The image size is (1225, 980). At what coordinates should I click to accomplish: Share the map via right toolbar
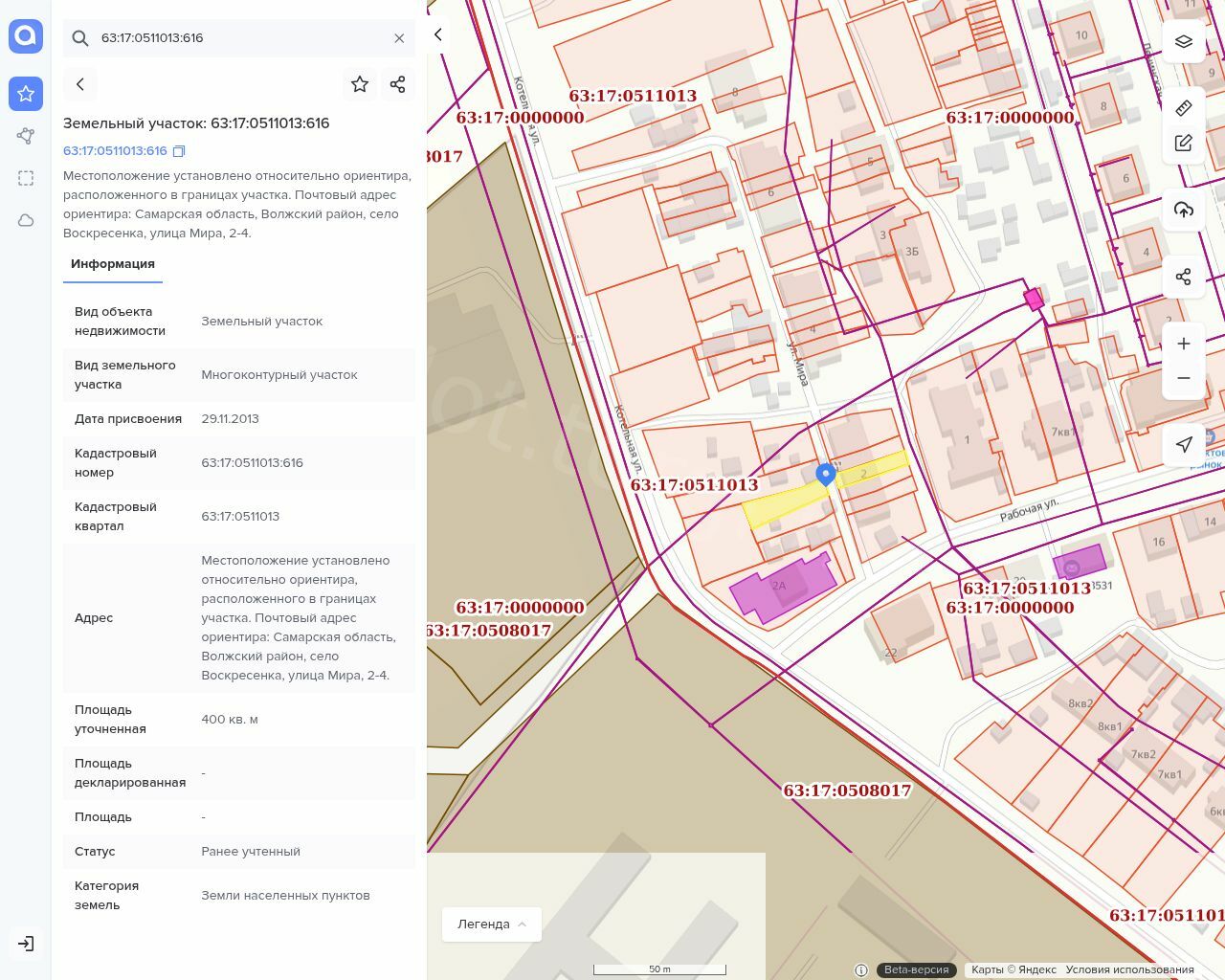pyautogui.click(x=1183, y=277)
